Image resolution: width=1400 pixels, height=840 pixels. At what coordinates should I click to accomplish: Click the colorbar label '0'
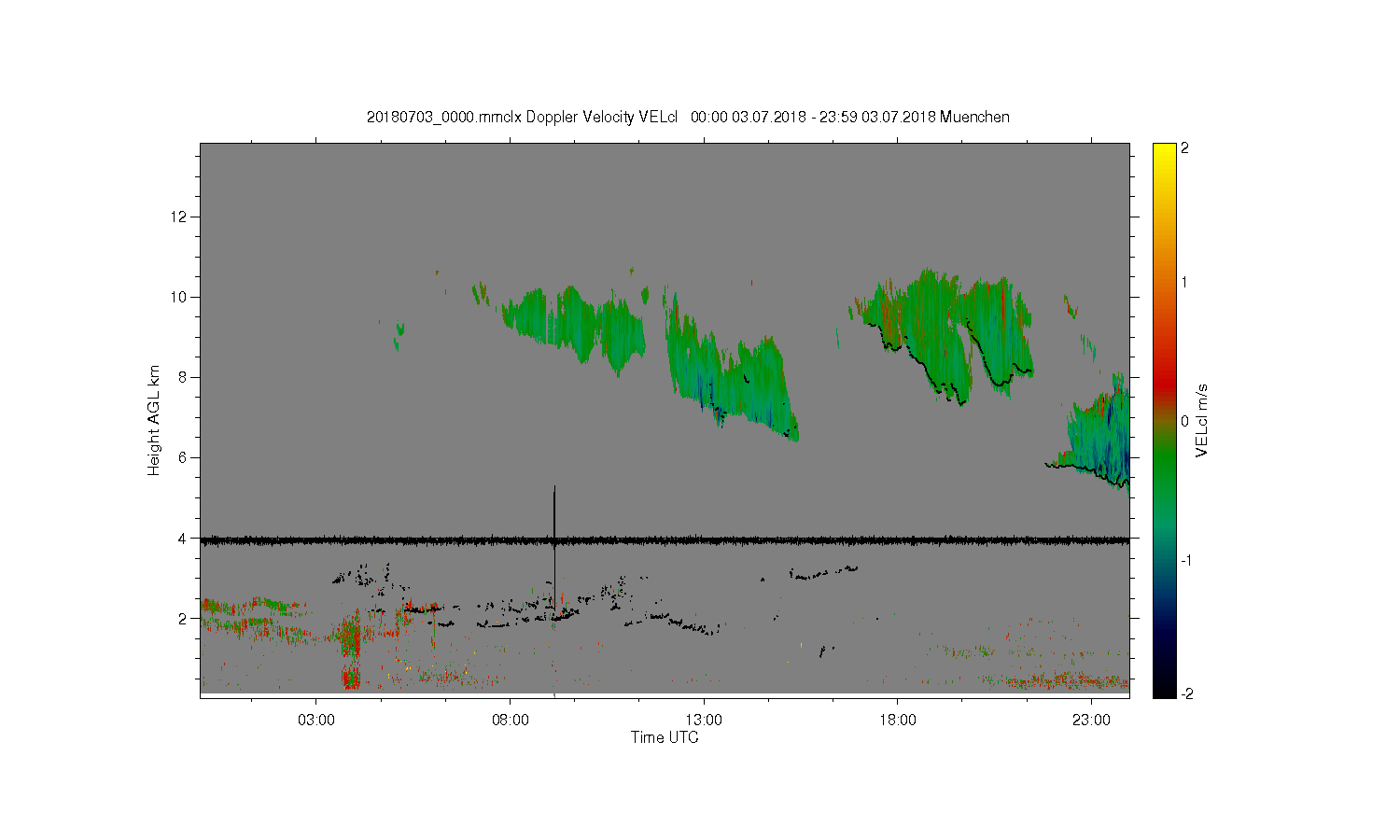pyautogui.click(x=1185, y=421)
